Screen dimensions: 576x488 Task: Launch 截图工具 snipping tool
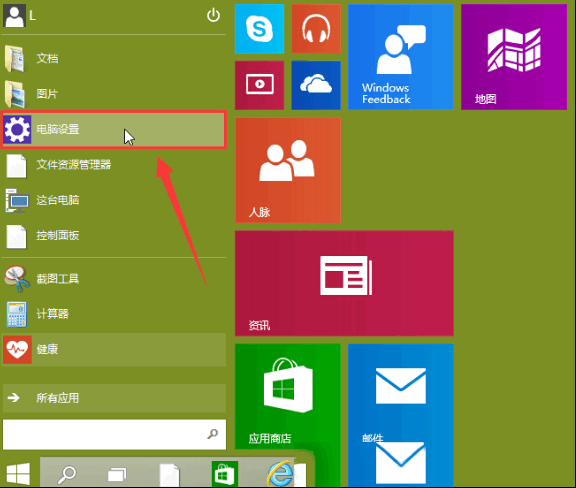coord(114,279)
